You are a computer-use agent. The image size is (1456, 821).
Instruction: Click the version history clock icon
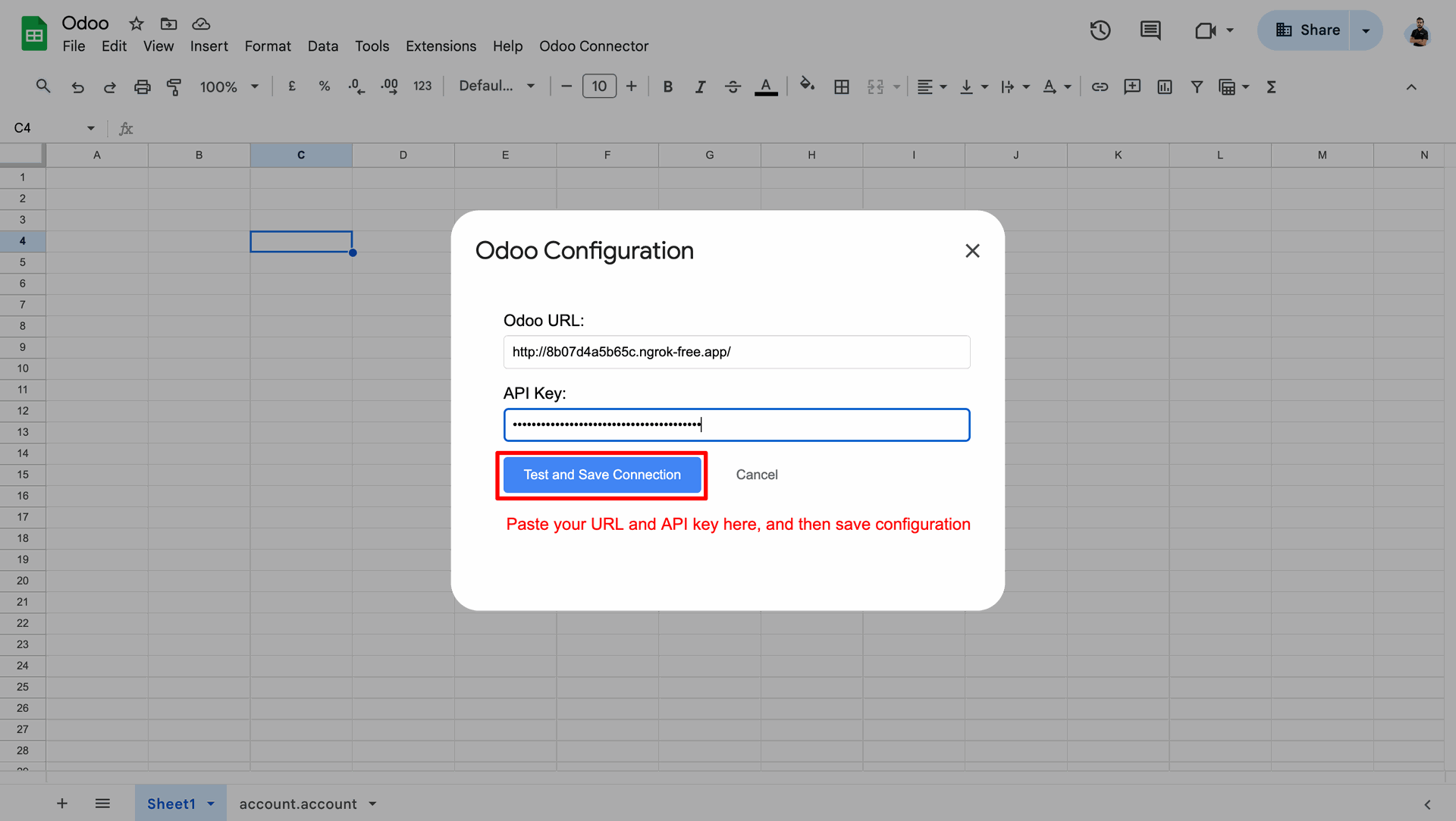(1100, 30)
